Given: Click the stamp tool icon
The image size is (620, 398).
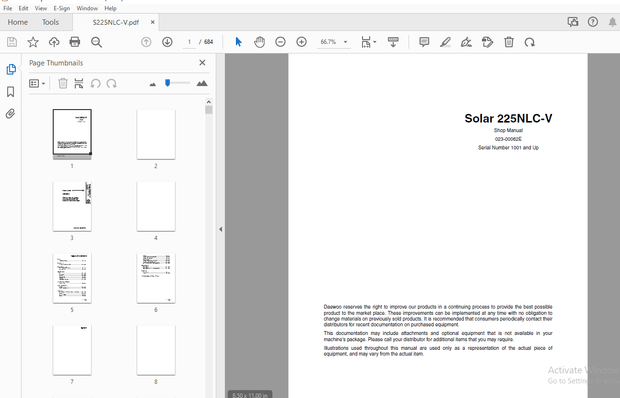Looking at the screenshot, I should (x=488, y=42).
